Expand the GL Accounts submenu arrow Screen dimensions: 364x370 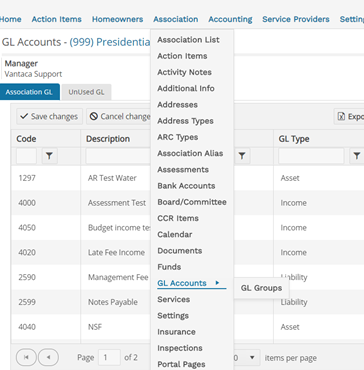217,283
